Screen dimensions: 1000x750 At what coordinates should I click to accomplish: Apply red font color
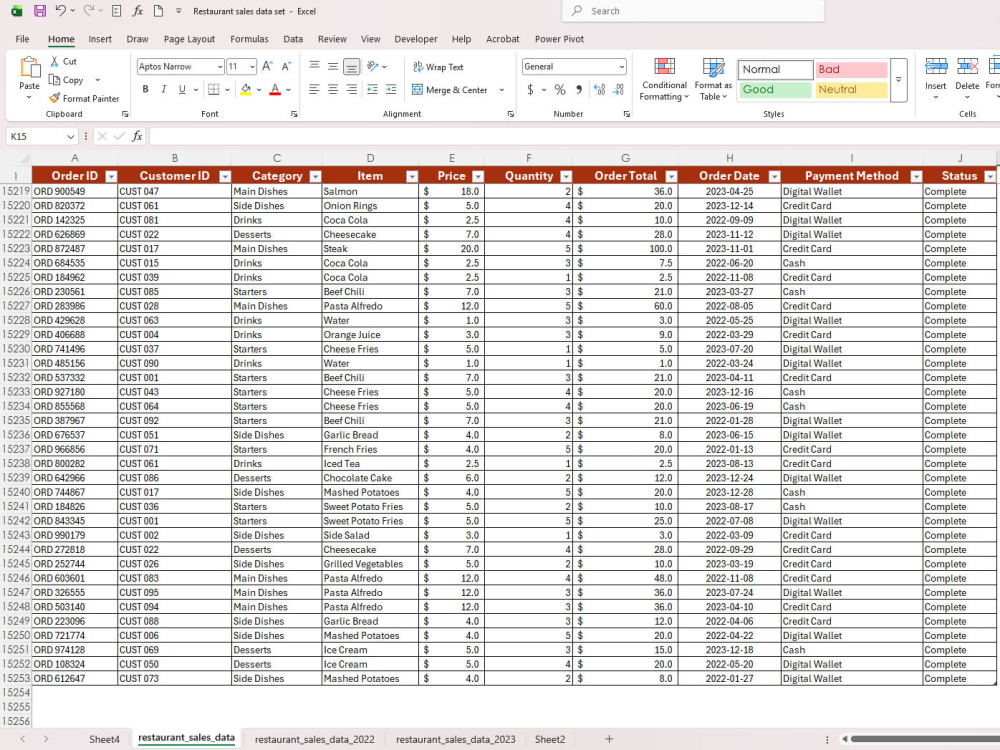tap(275, 89)
